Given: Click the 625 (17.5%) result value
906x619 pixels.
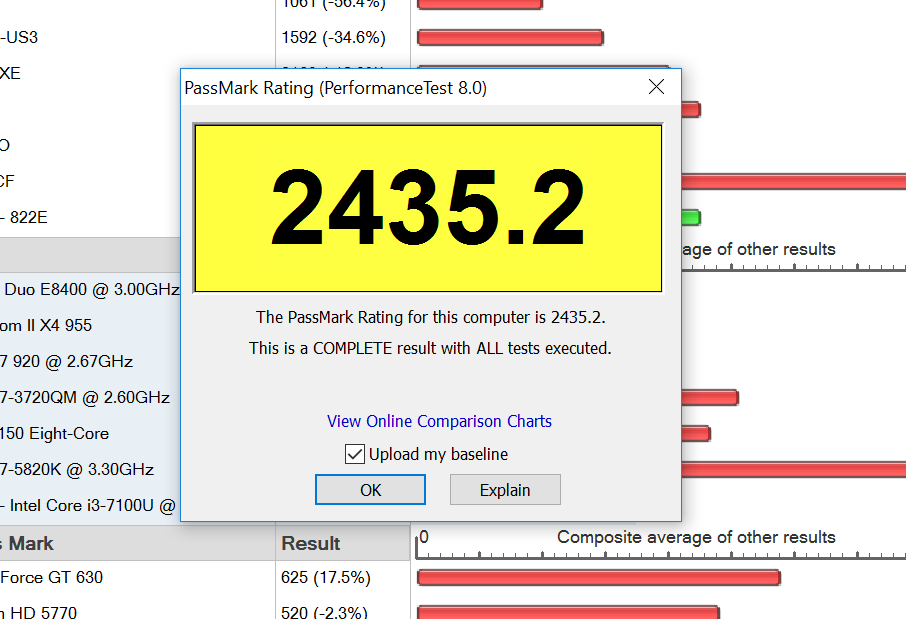Looking at the screenshot, I should click(326, 577).
